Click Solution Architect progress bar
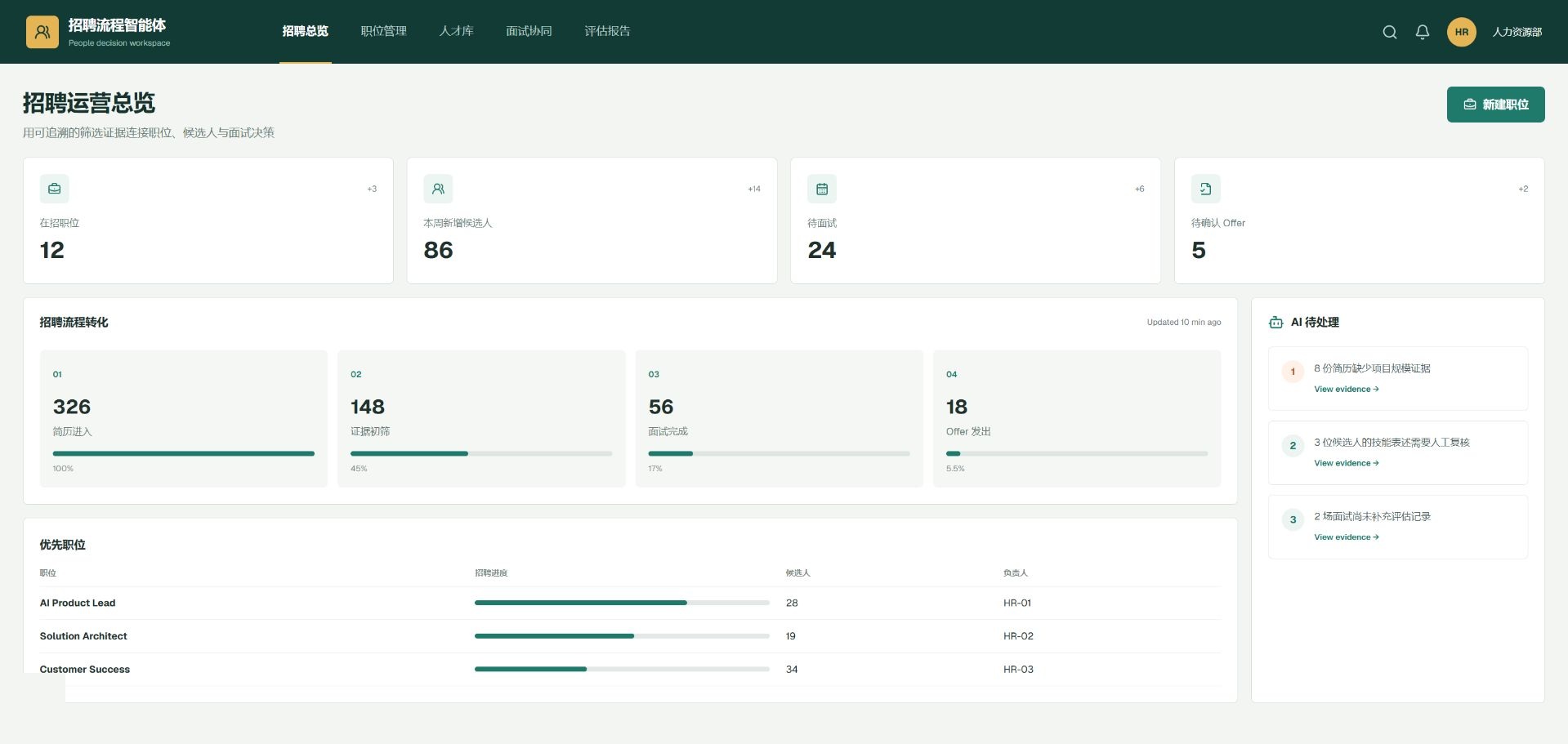Viewport: 1568px width, 744px height. pos(622,635)
